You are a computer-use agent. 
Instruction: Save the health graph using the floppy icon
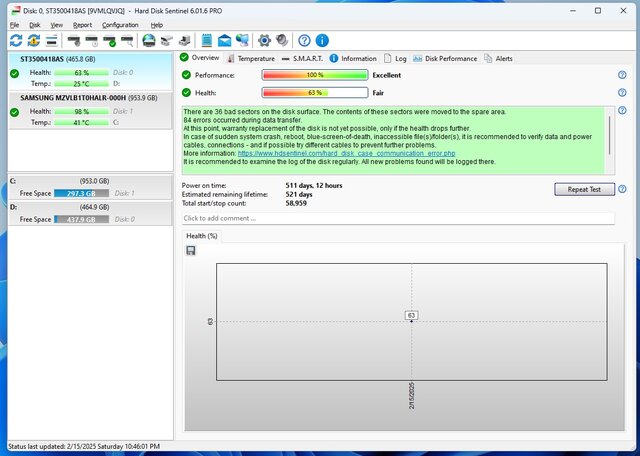pos(191,250)
